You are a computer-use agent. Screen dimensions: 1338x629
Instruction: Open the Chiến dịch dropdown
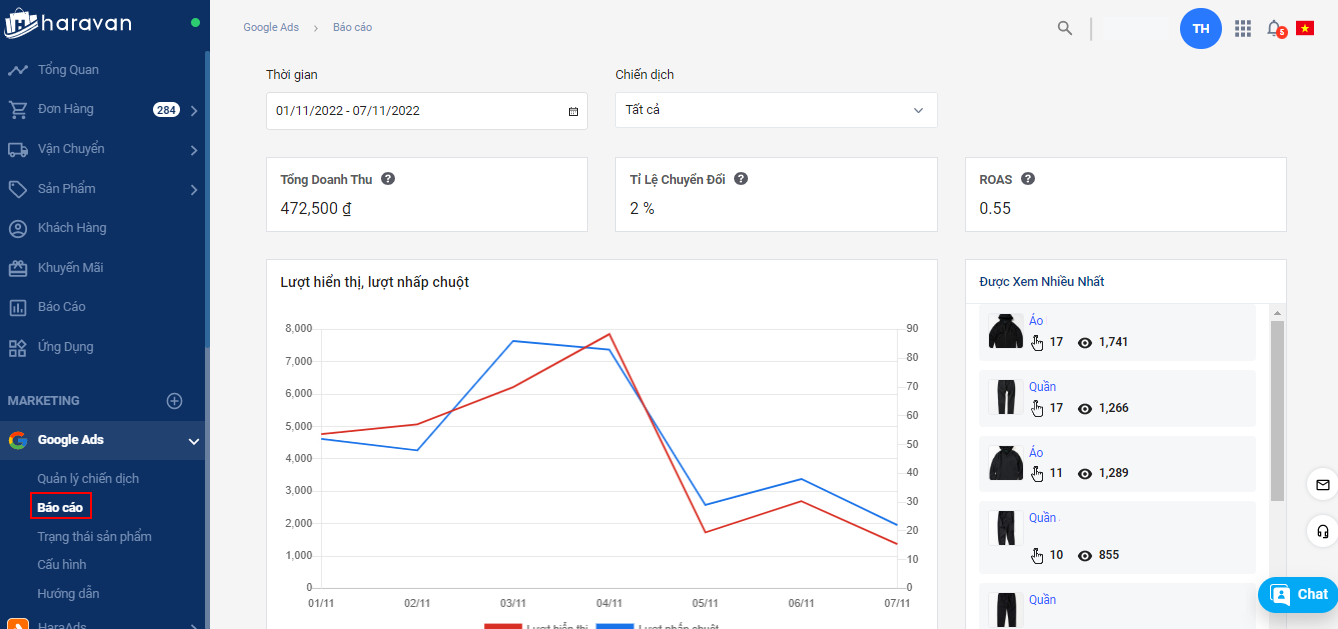coord(776,110)
